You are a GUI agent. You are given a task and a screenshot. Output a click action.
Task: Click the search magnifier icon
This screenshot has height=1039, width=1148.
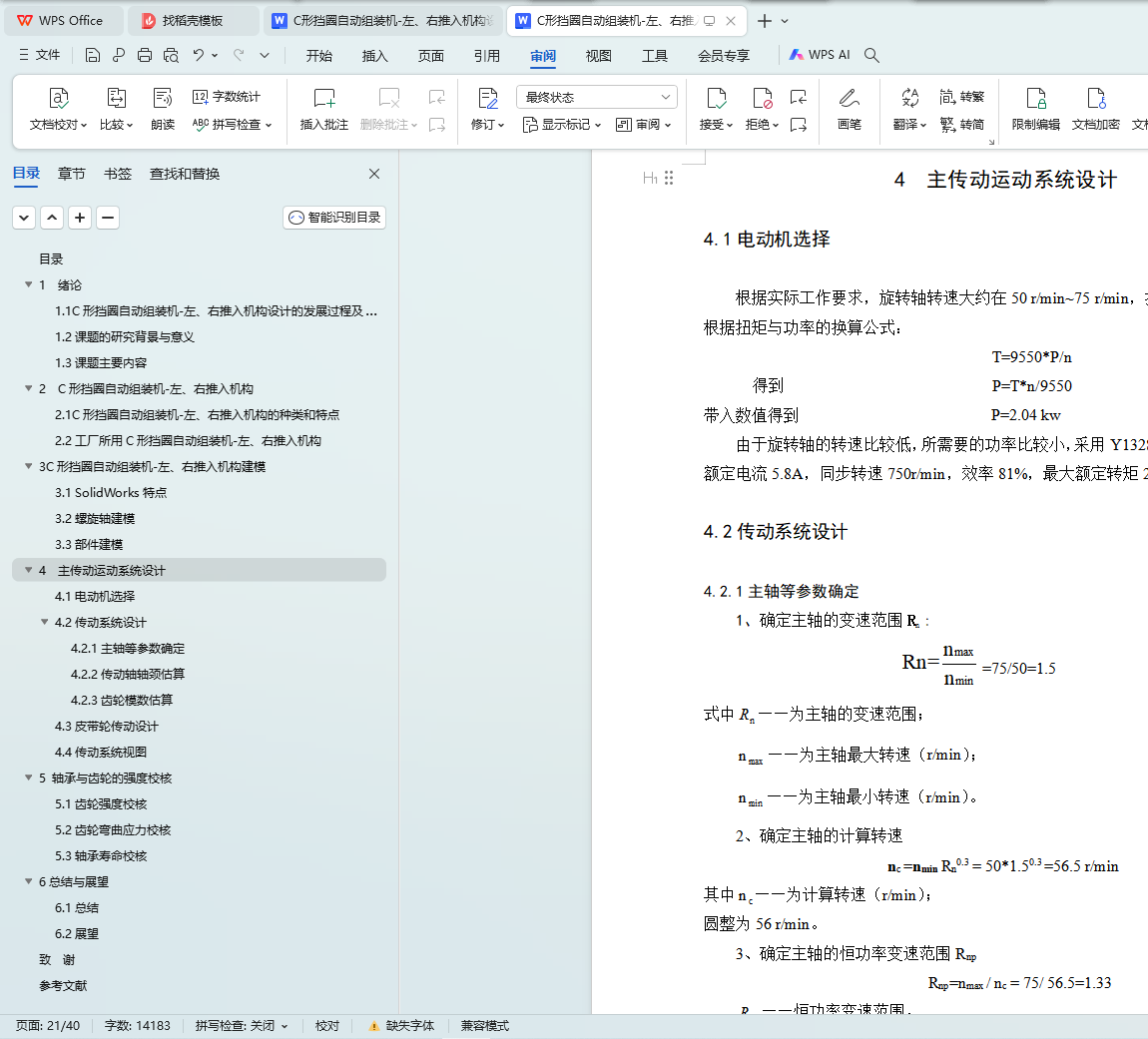click(871, 55)
